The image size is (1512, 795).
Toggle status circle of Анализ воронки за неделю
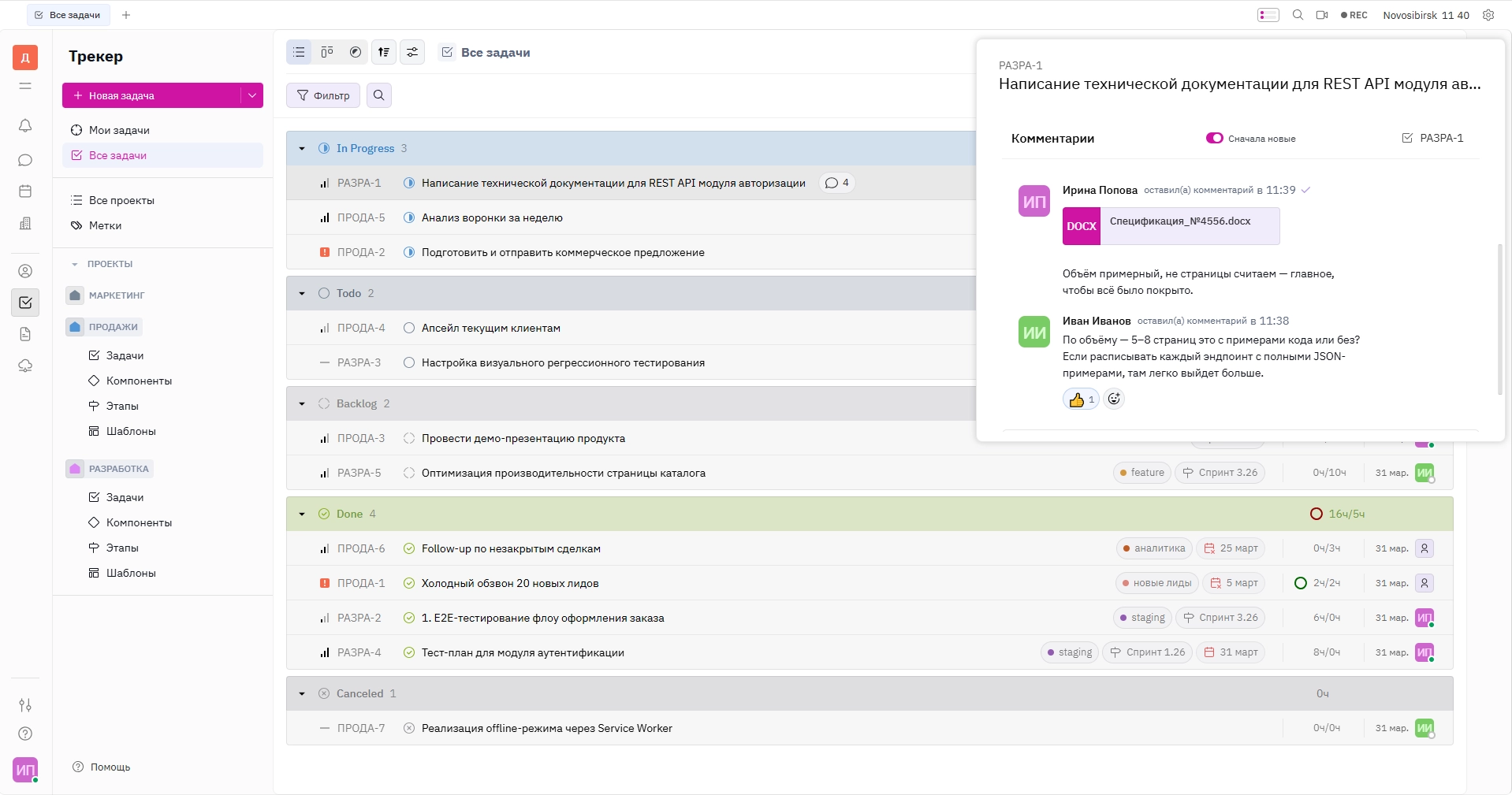[409, 217]
